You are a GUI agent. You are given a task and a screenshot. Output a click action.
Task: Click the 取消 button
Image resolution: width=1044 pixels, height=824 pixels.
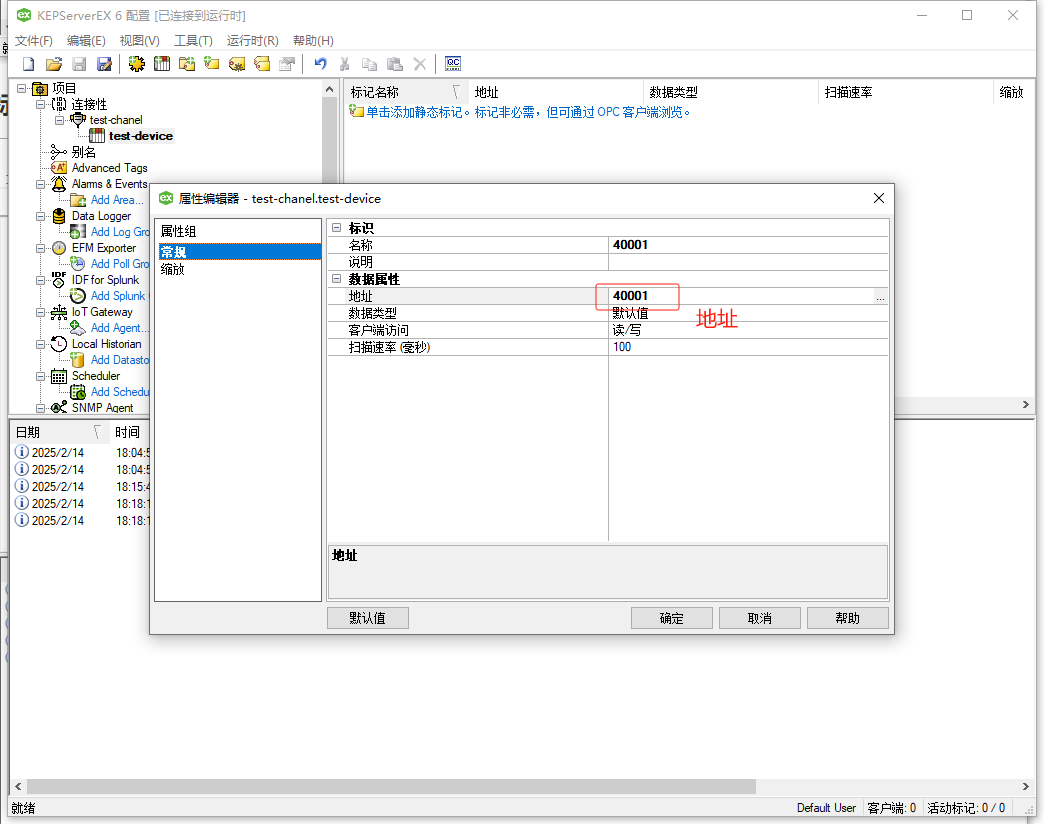click(x=760, y=618)
